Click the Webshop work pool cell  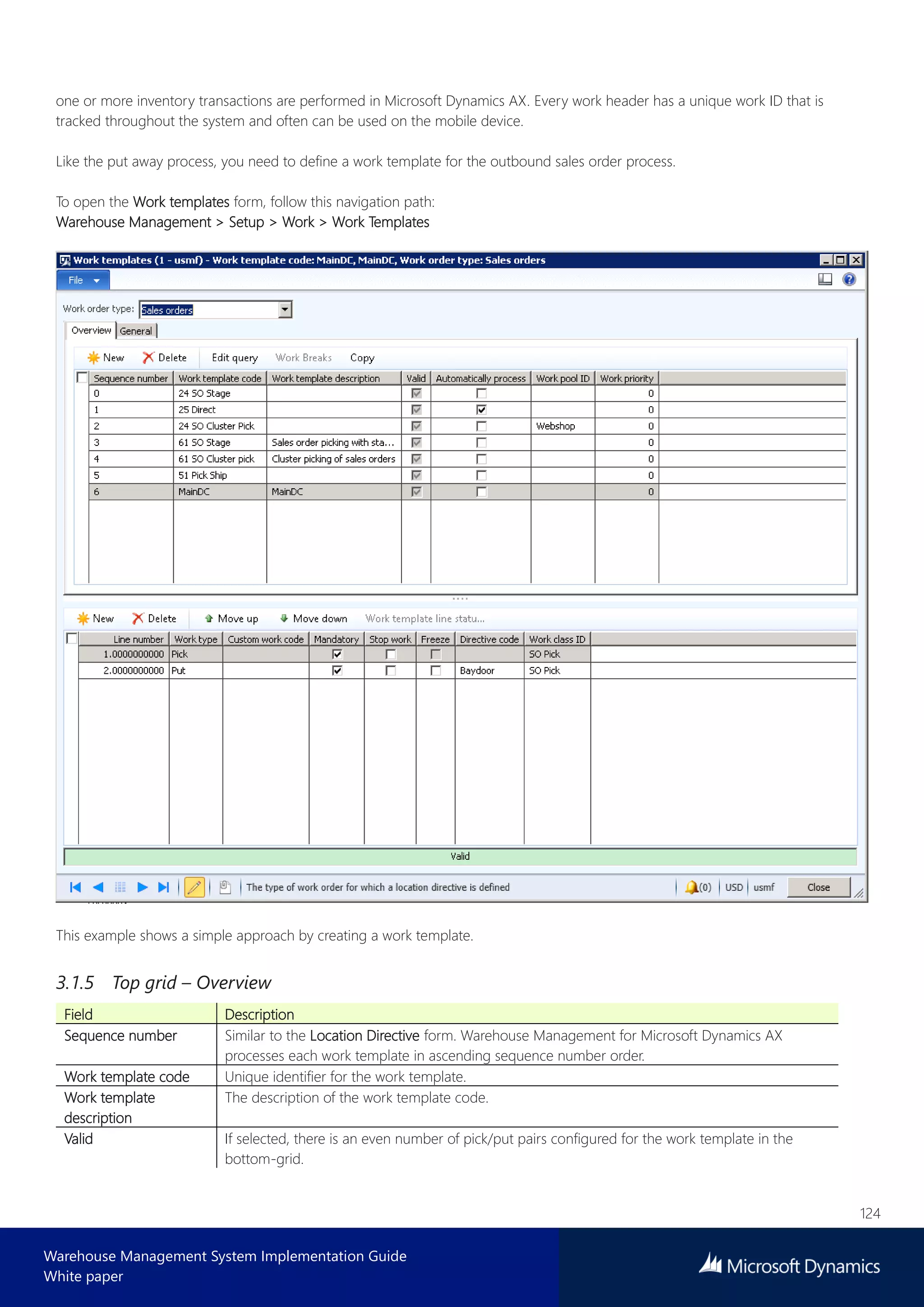563,426
